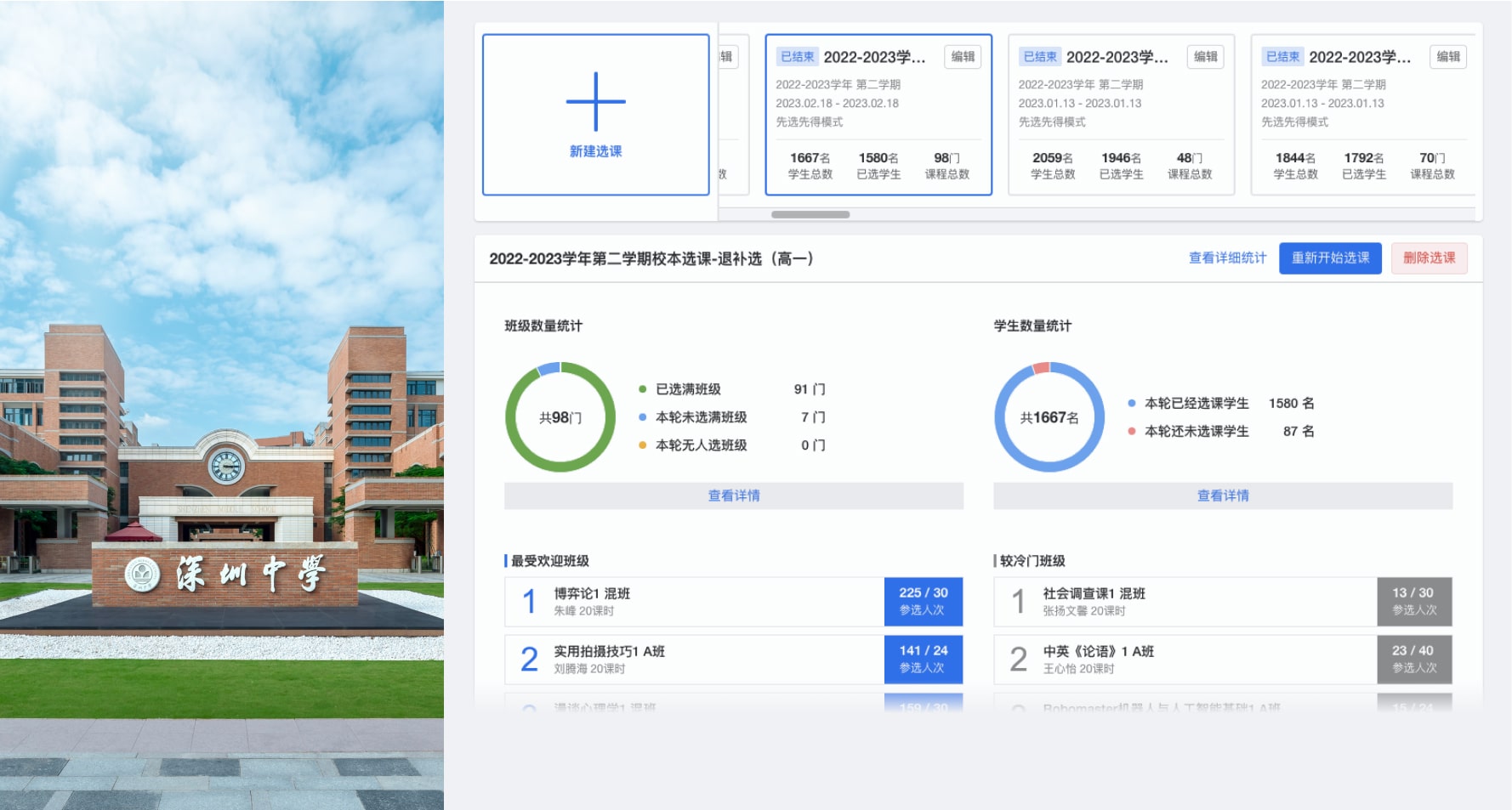Click the horizontal scrollbar under course cards
1512x810 pixels.
click(810, 214)
